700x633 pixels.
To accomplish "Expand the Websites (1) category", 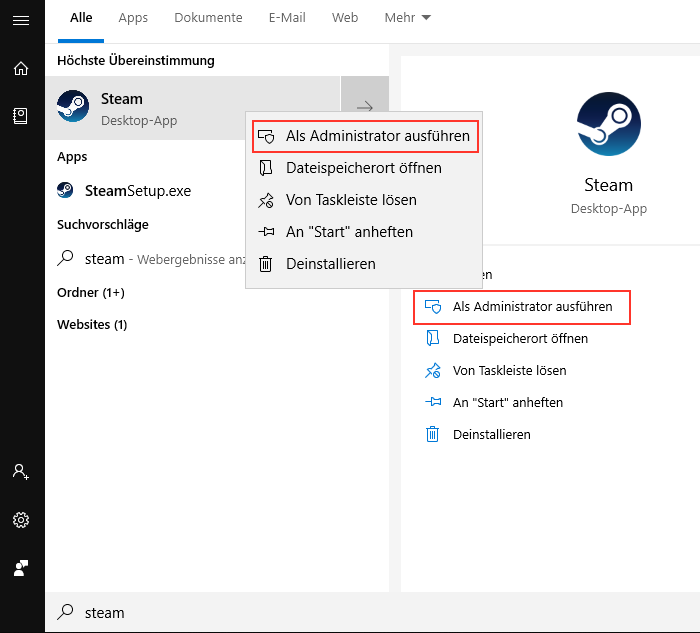I will 92,325.
